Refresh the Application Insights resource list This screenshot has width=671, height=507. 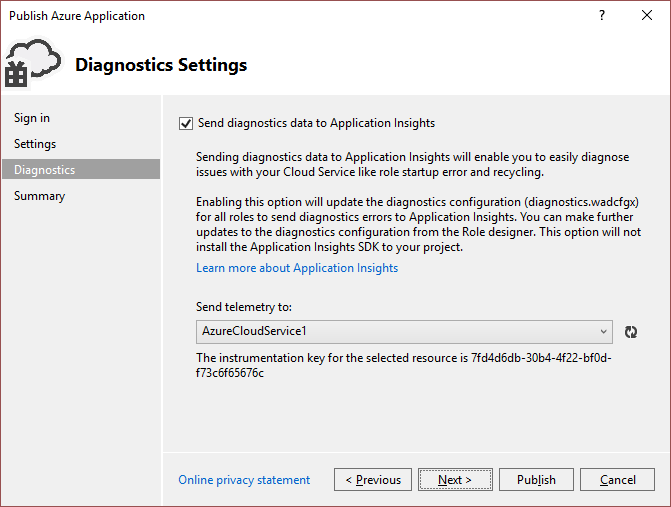(631, 332)
